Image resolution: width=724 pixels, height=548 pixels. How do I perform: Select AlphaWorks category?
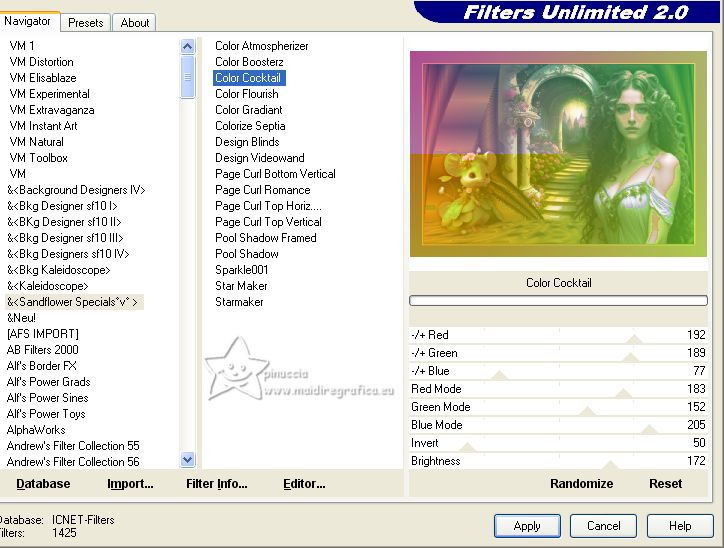click(x=36, y=430)
